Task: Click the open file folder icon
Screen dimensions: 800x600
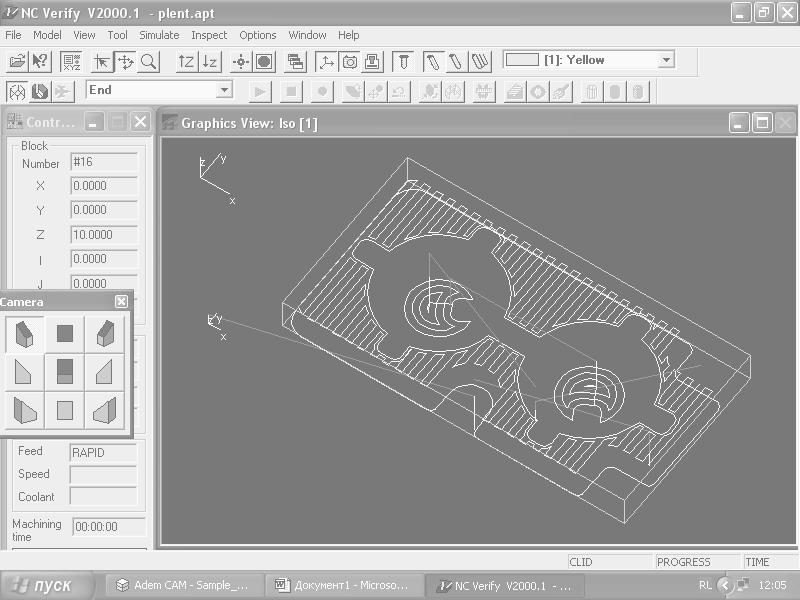Action: pos(17,62)
